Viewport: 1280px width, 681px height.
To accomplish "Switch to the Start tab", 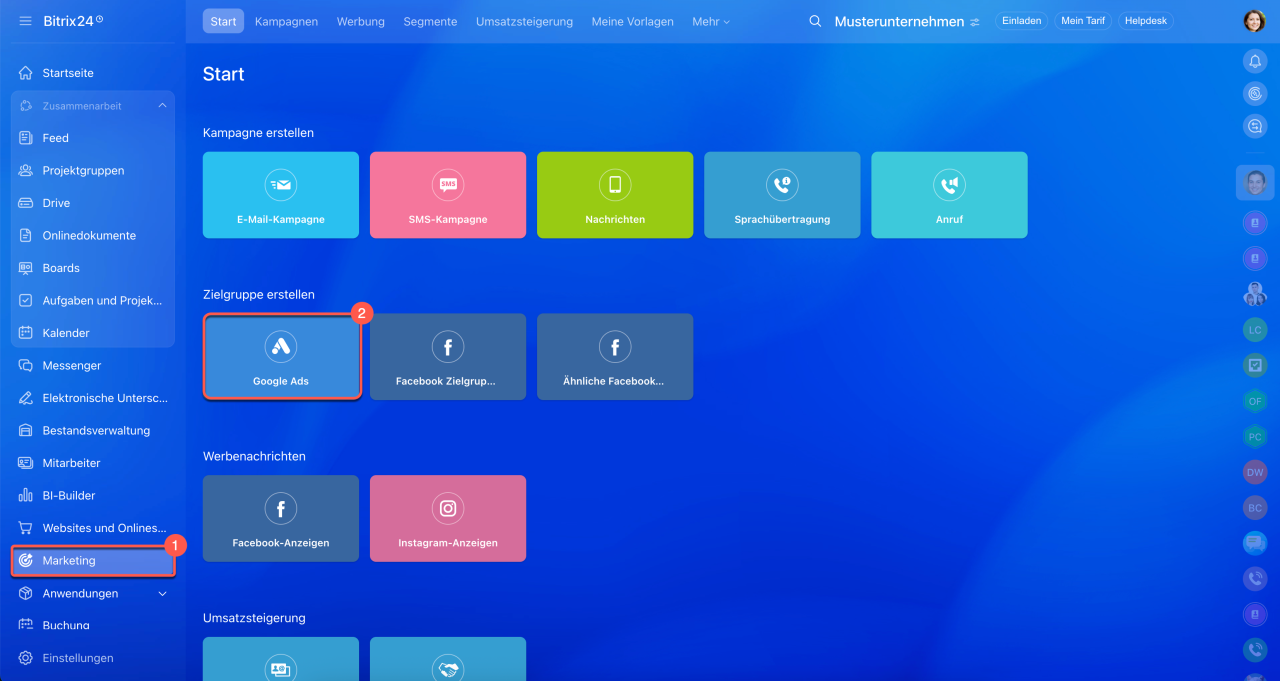I will click(223, 21).
